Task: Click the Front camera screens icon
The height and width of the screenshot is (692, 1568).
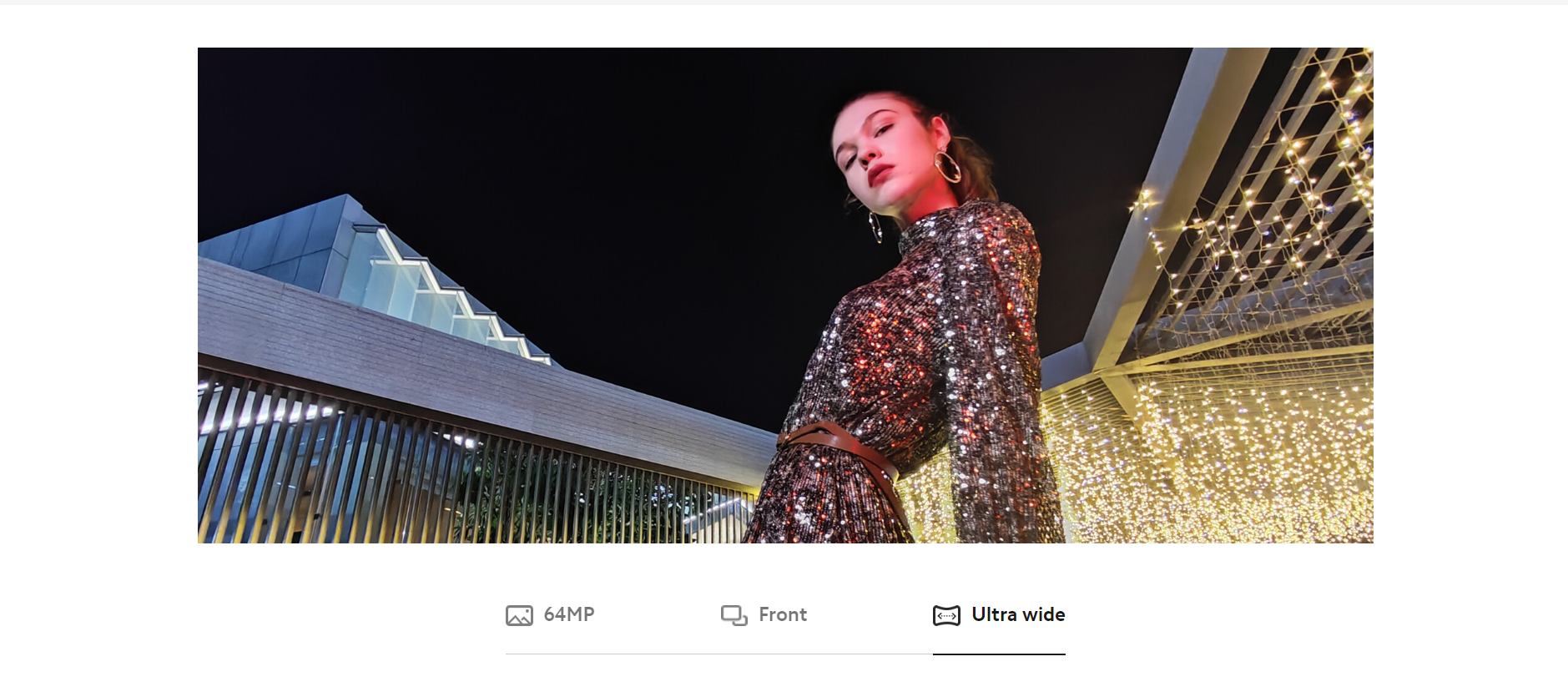Action: pos(734,615)
